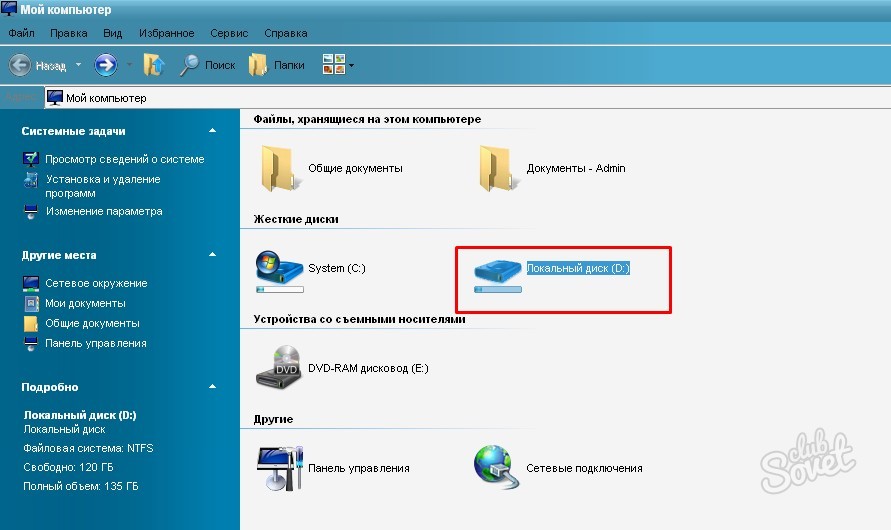Open the System (C:) drive icon
This screenshot has width=891, height=530.
tap(279, 269)
